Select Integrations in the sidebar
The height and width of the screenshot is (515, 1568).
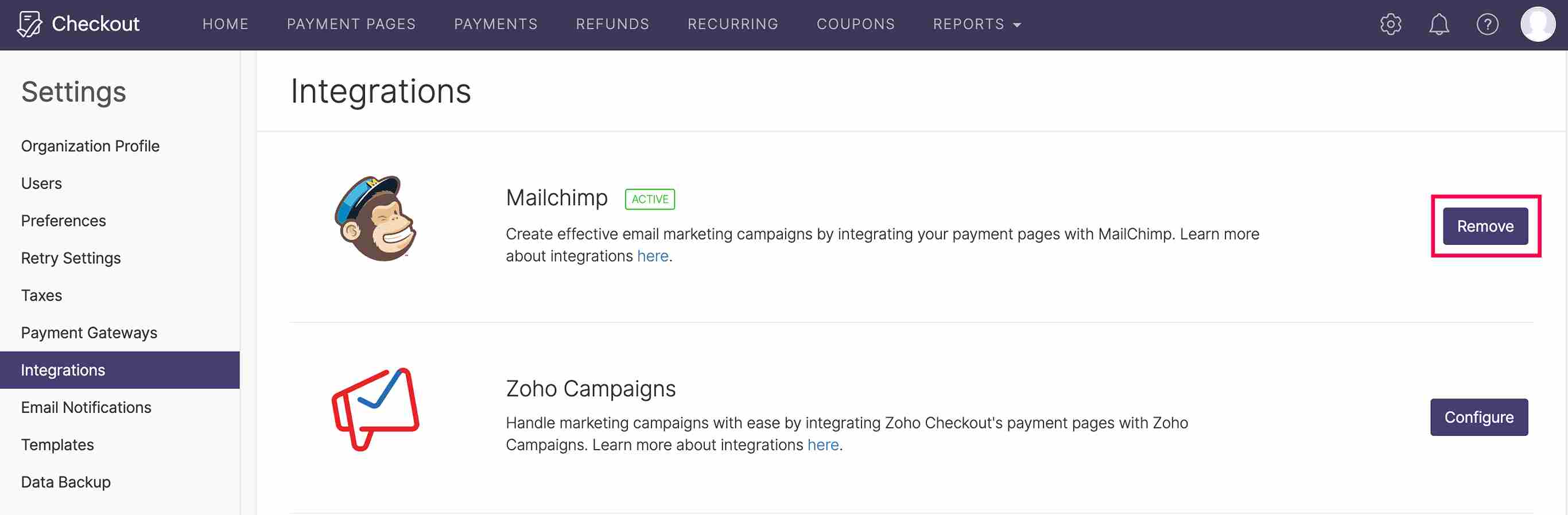pos(63,370)
